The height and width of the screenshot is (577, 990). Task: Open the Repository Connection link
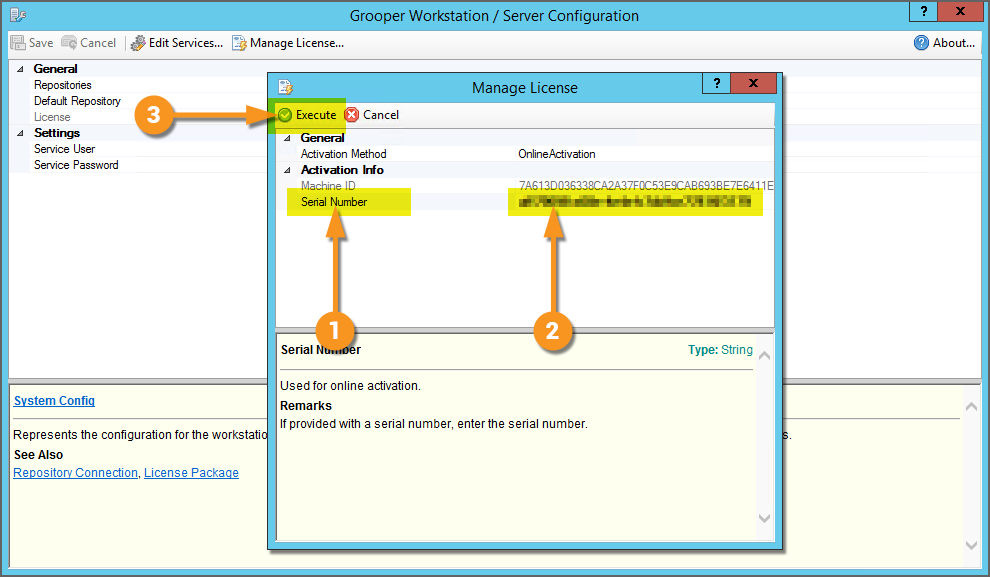tap(76, 473)
